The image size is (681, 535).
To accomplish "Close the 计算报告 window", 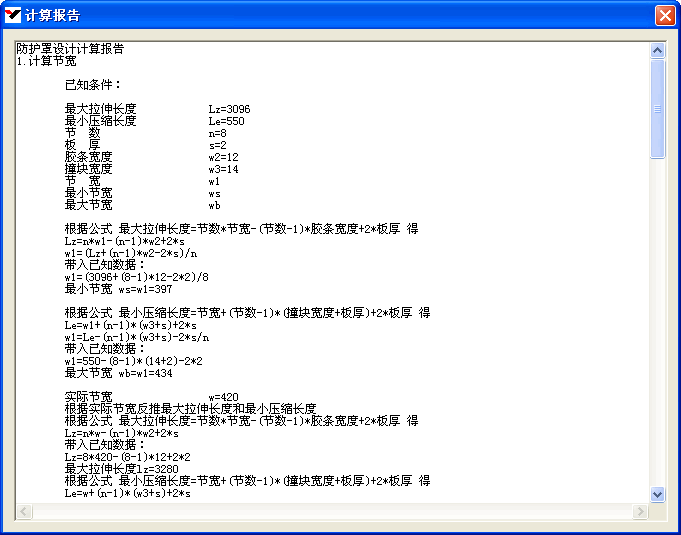I will tap(664, 15).
